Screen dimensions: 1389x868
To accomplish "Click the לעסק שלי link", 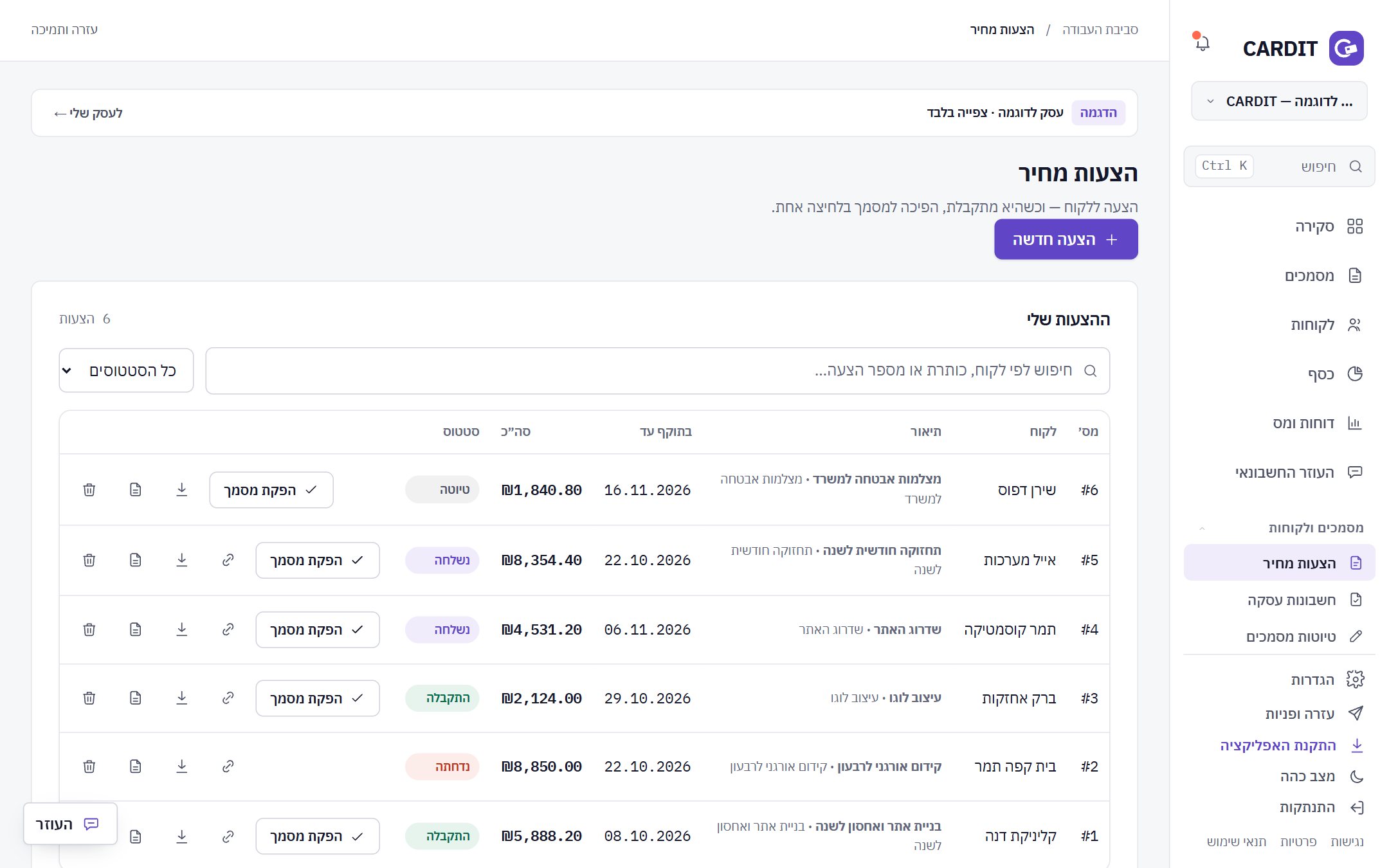I will click(88, 113).
